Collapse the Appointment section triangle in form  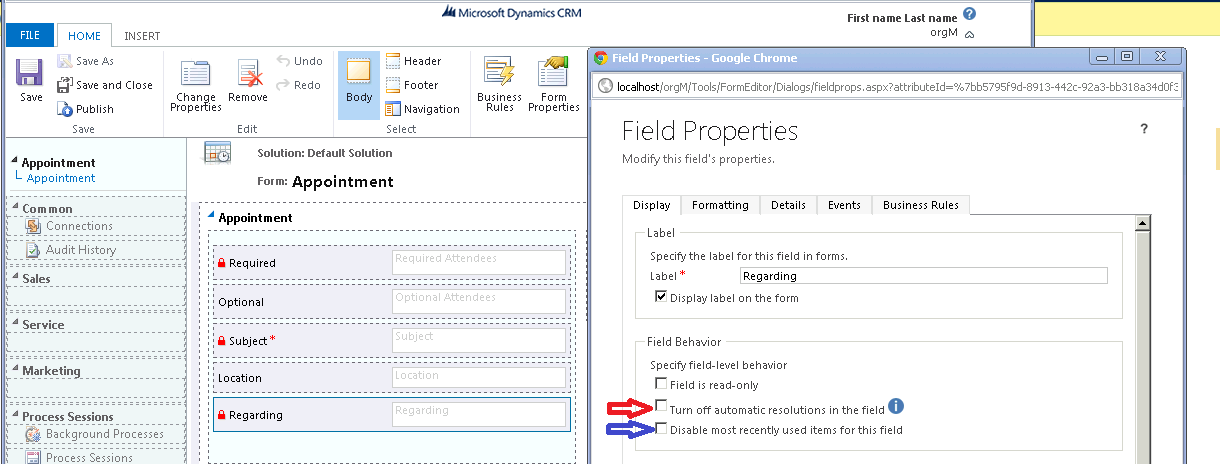(x=211, y=218)
